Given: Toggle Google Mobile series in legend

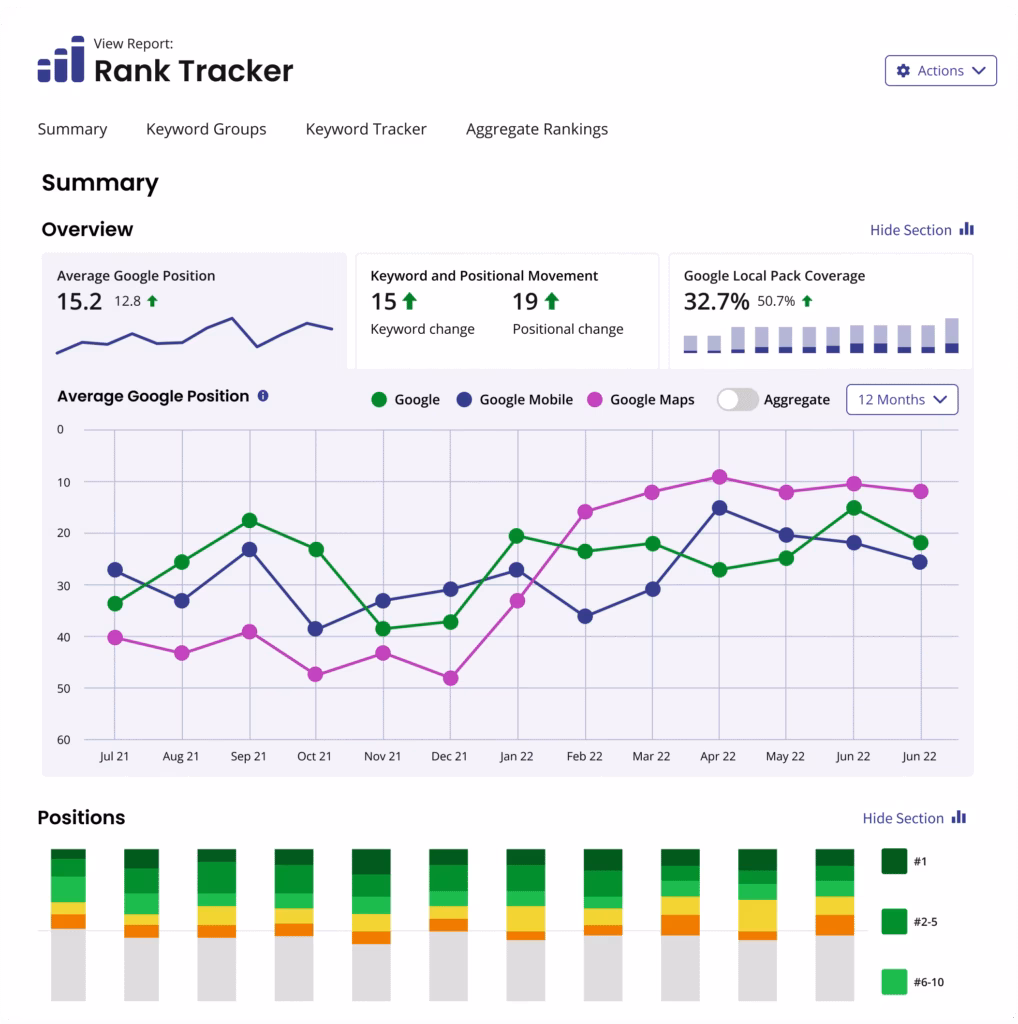Looking at the screenshot, I should pyautogui.click(x=515, y=400).
